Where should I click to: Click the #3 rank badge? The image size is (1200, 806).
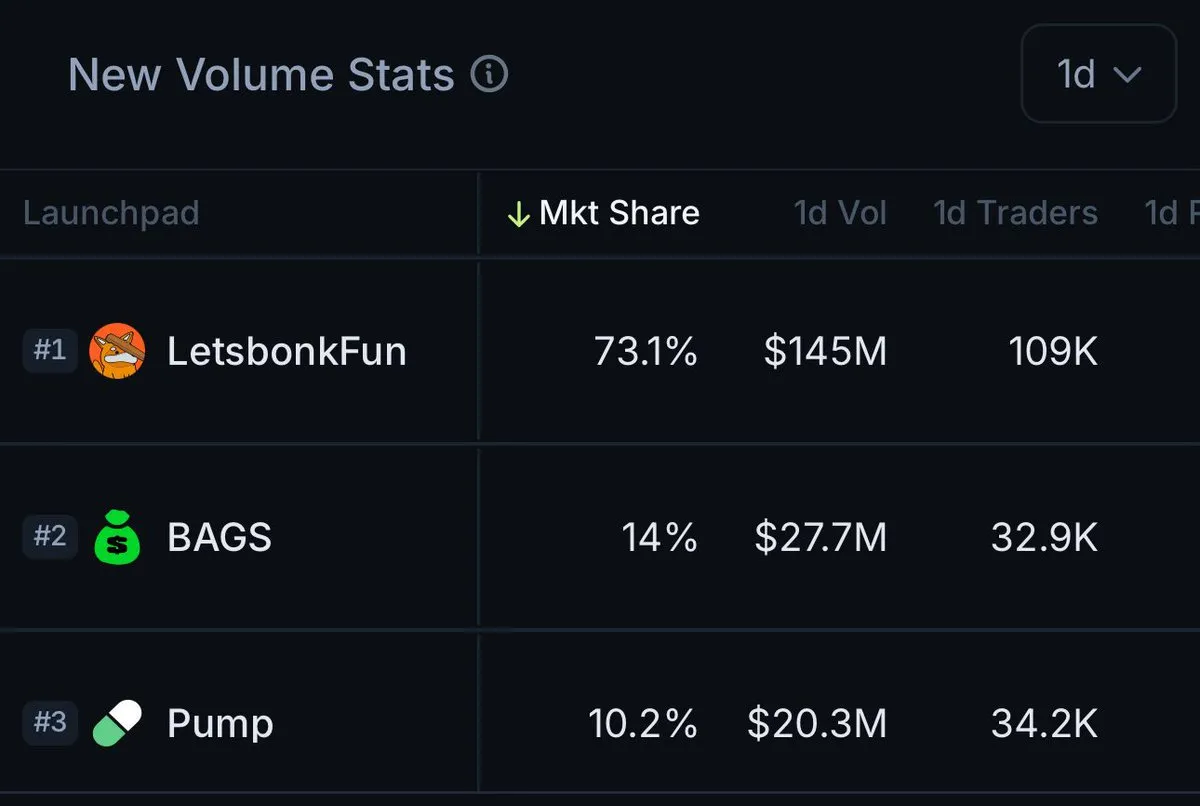[50, 723]
